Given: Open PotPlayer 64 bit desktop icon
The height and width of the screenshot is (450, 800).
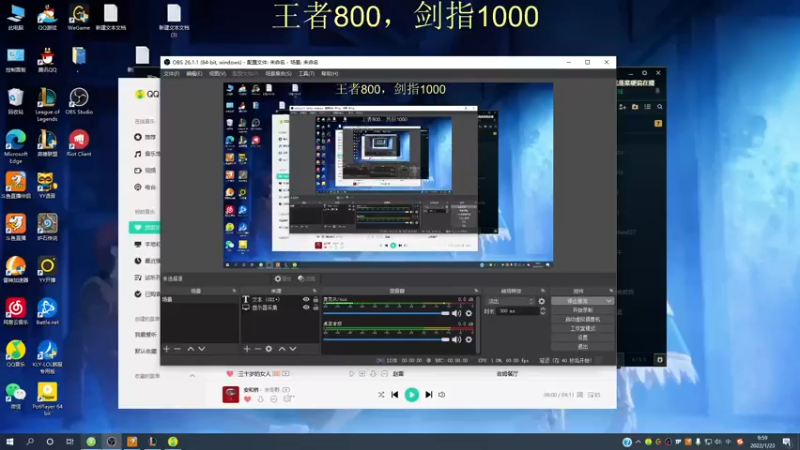Looking at the screenshot, I should coord(47,398).
